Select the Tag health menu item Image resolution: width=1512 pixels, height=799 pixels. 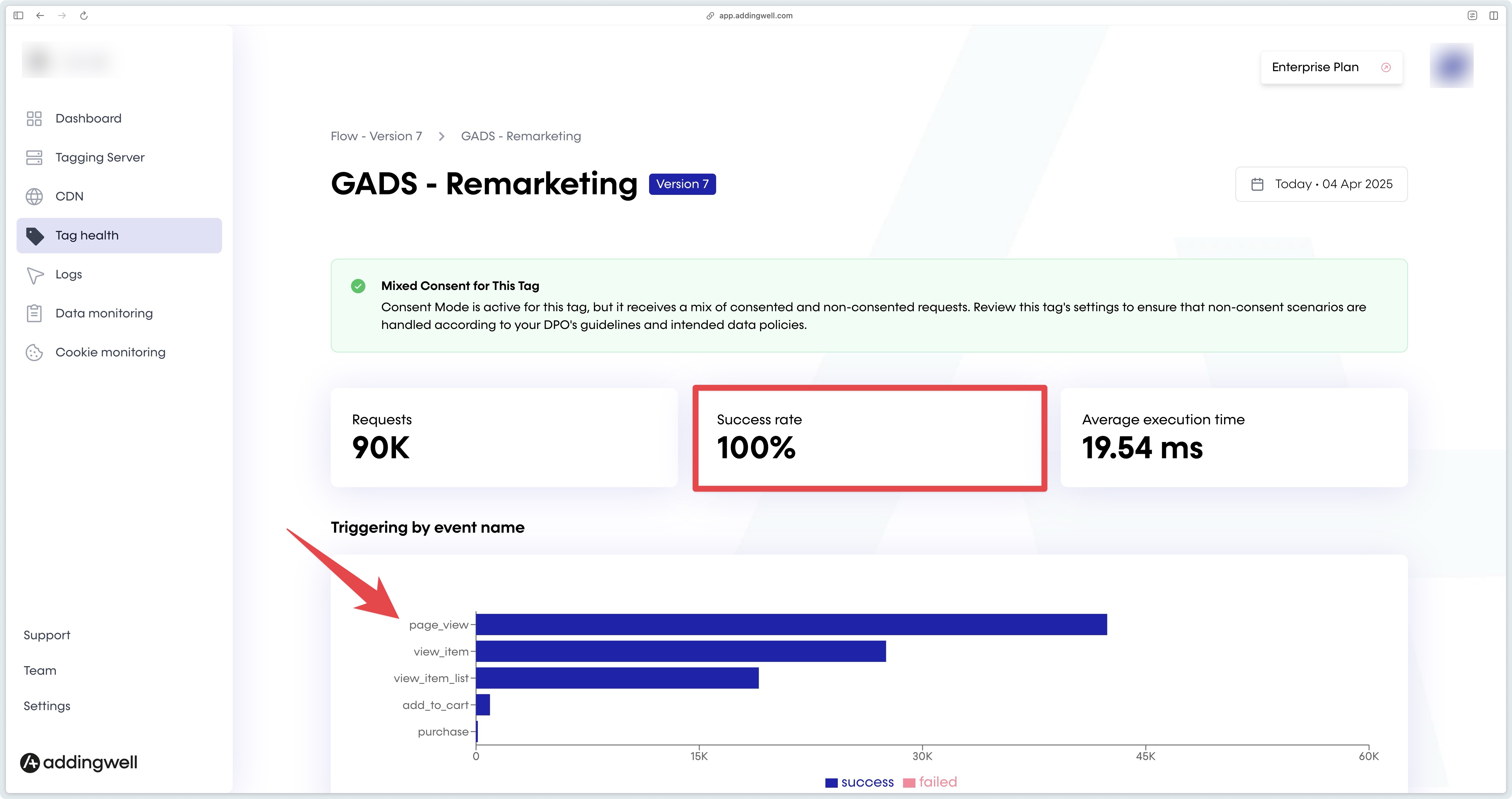[x=119, y=235]
